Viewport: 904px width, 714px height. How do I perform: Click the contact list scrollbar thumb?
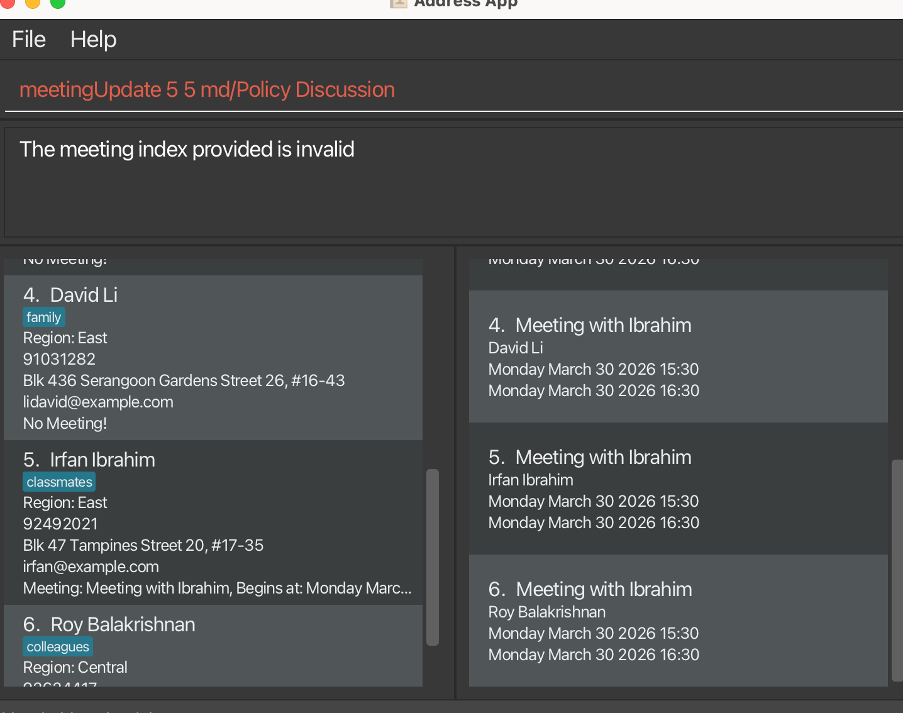point(432,557)
